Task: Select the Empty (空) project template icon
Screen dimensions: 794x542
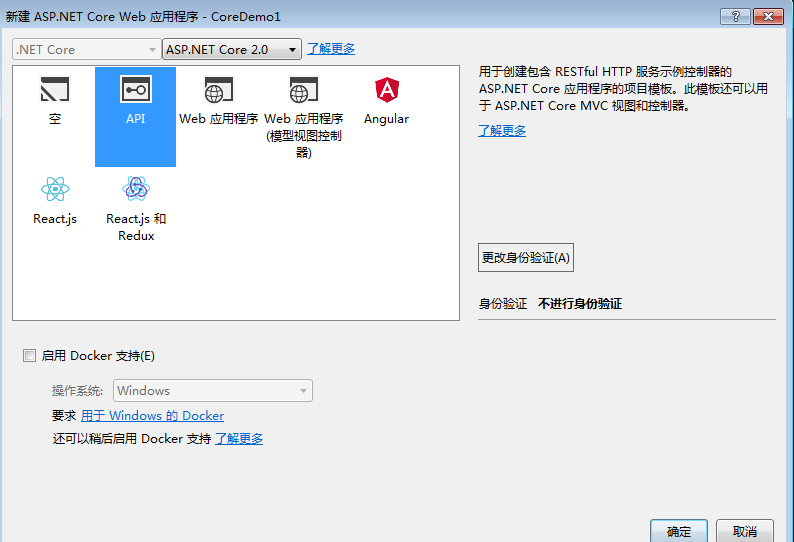Action: tap(55, 90)
